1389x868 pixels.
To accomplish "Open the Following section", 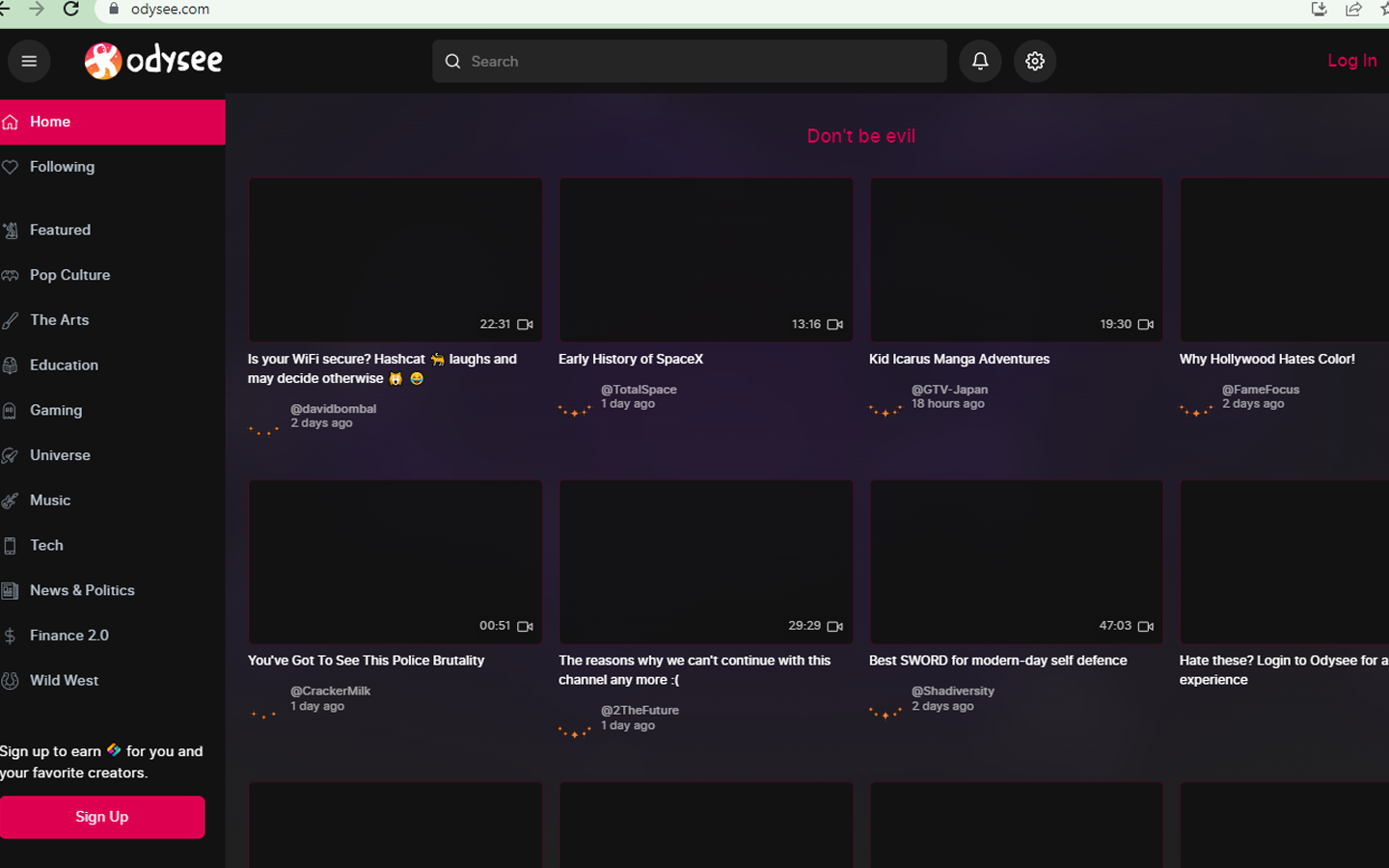I will [113, 167].
